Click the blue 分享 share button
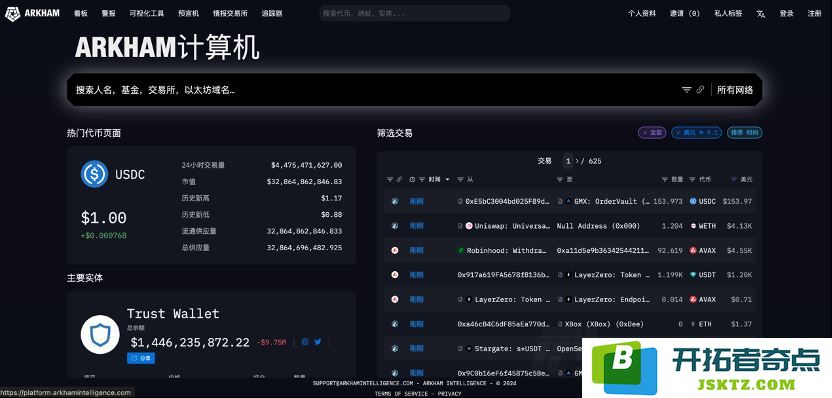This screenshot has width=832, height=398. tap(141, 358)
